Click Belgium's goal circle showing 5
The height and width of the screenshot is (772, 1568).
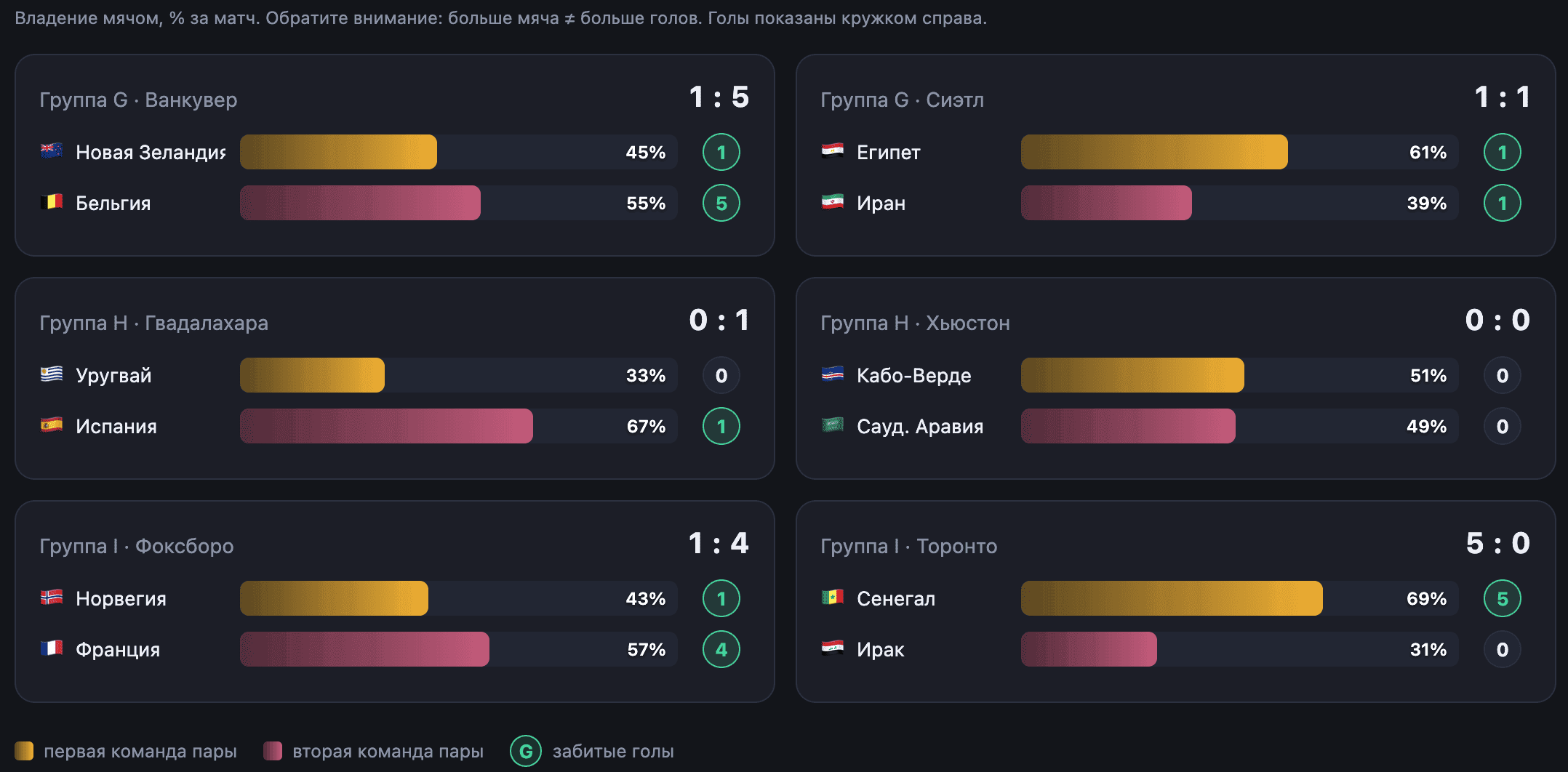point(721,203)
